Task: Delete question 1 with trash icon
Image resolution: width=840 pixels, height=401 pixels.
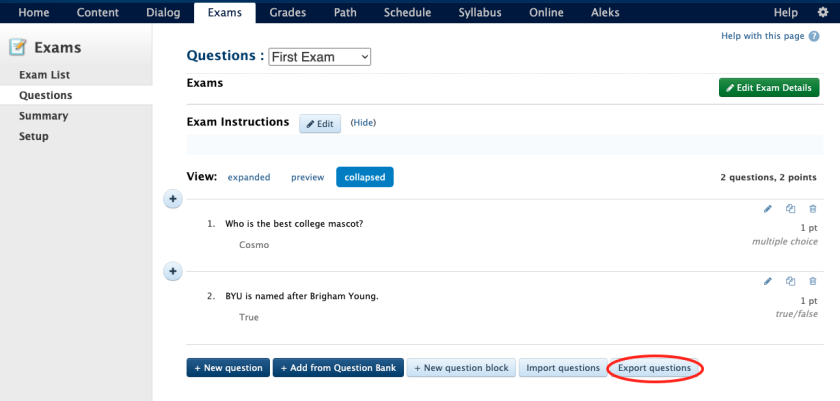Action: tap(813, 209)
